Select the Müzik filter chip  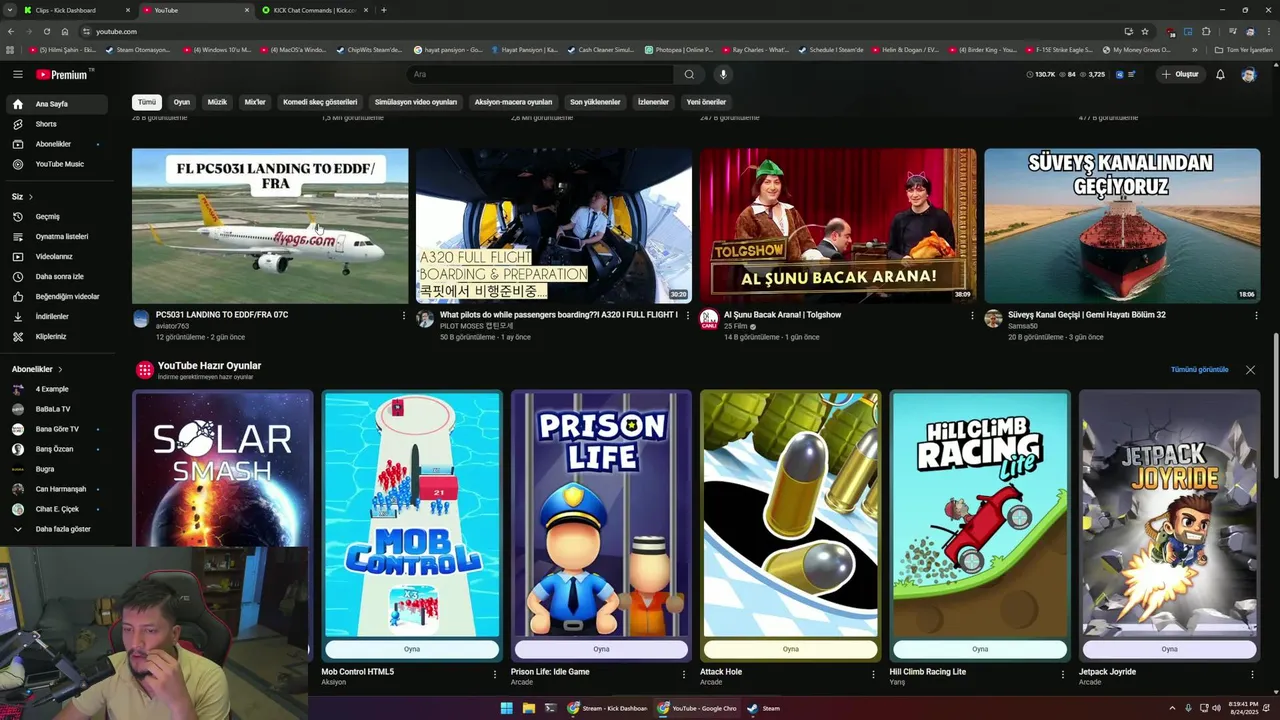click(x=217, y=102)
